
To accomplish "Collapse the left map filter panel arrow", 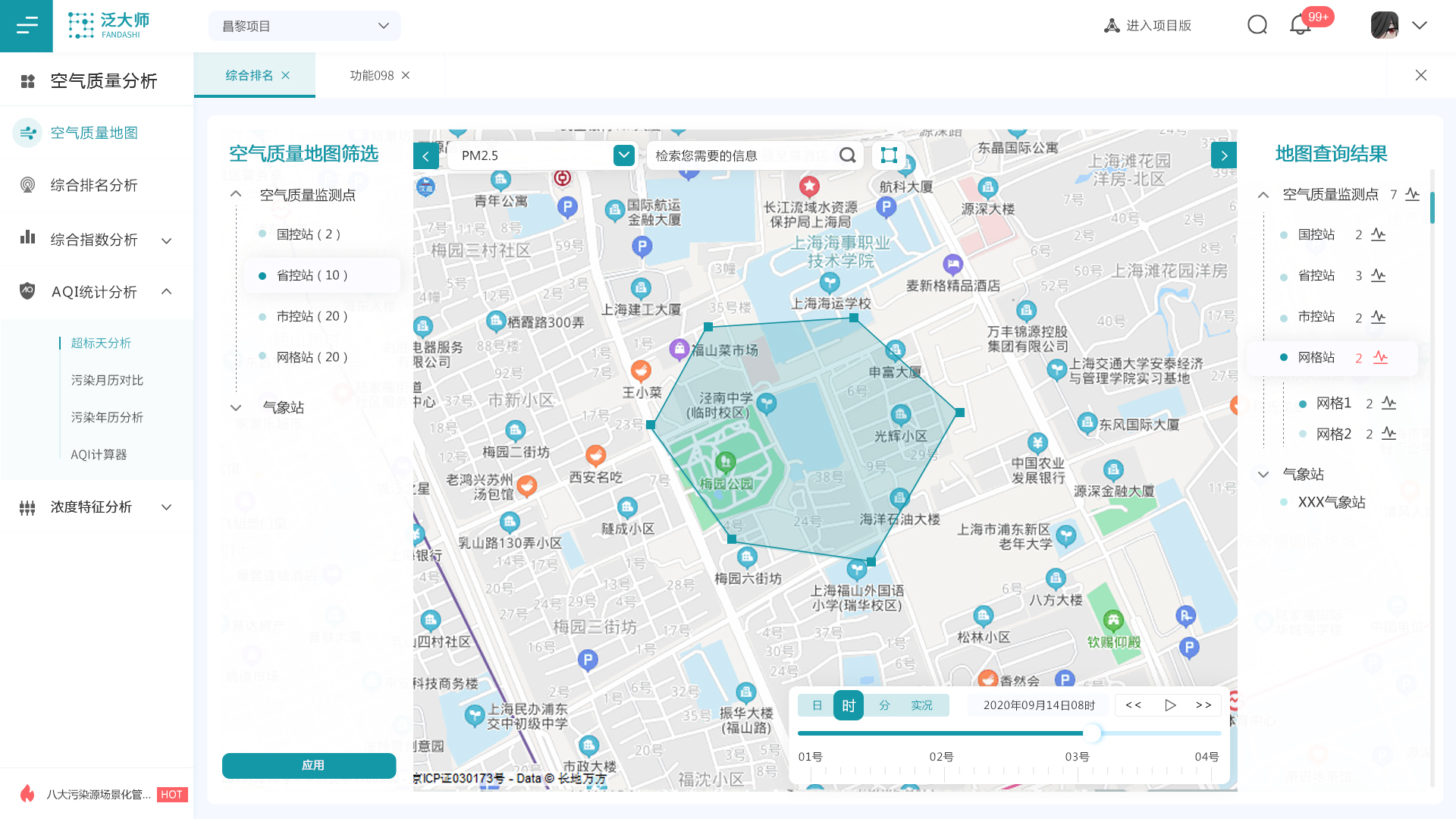I will (426, 156).
